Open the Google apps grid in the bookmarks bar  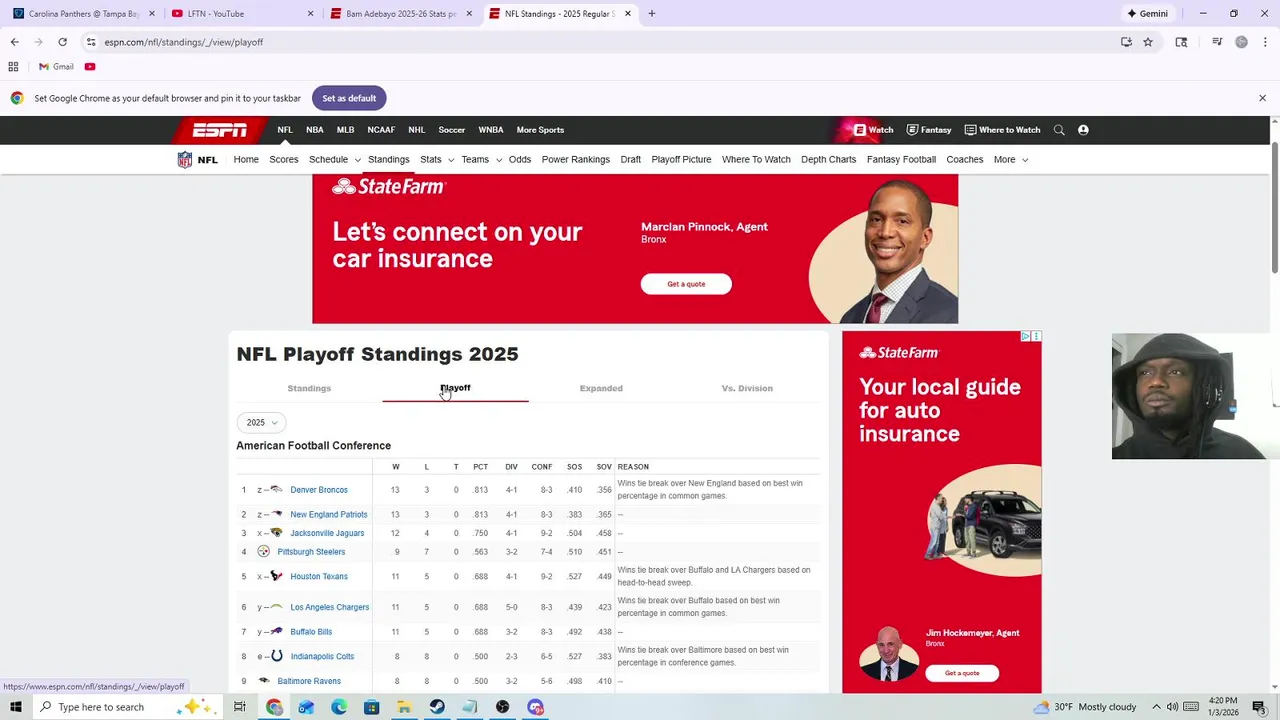pos(13,67)
